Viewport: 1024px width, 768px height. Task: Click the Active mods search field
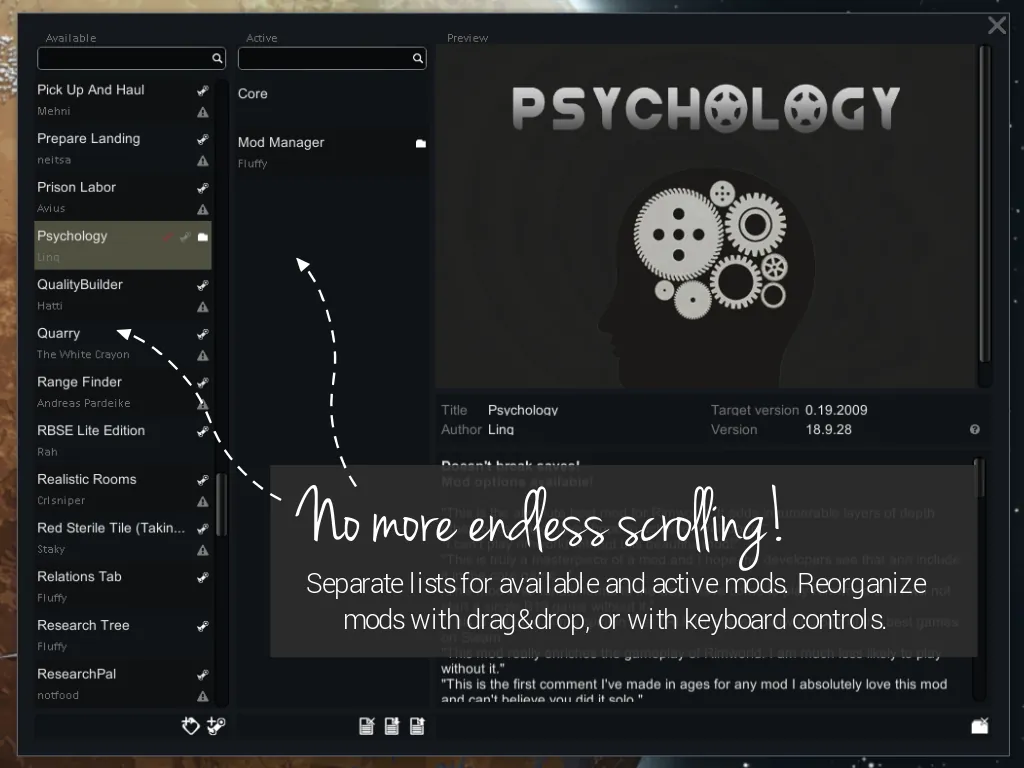pyautogui.click(x=324, y=59)
